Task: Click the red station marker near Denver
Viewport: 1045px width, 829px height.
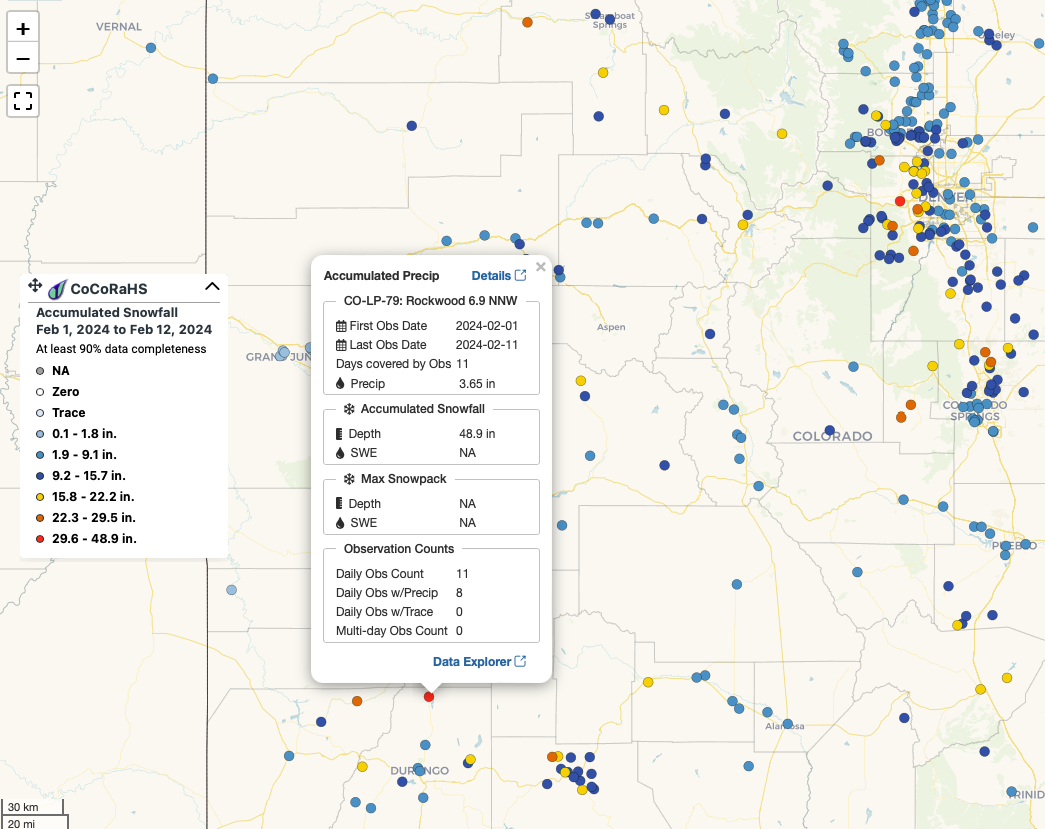Action: [x=899, y=201]
